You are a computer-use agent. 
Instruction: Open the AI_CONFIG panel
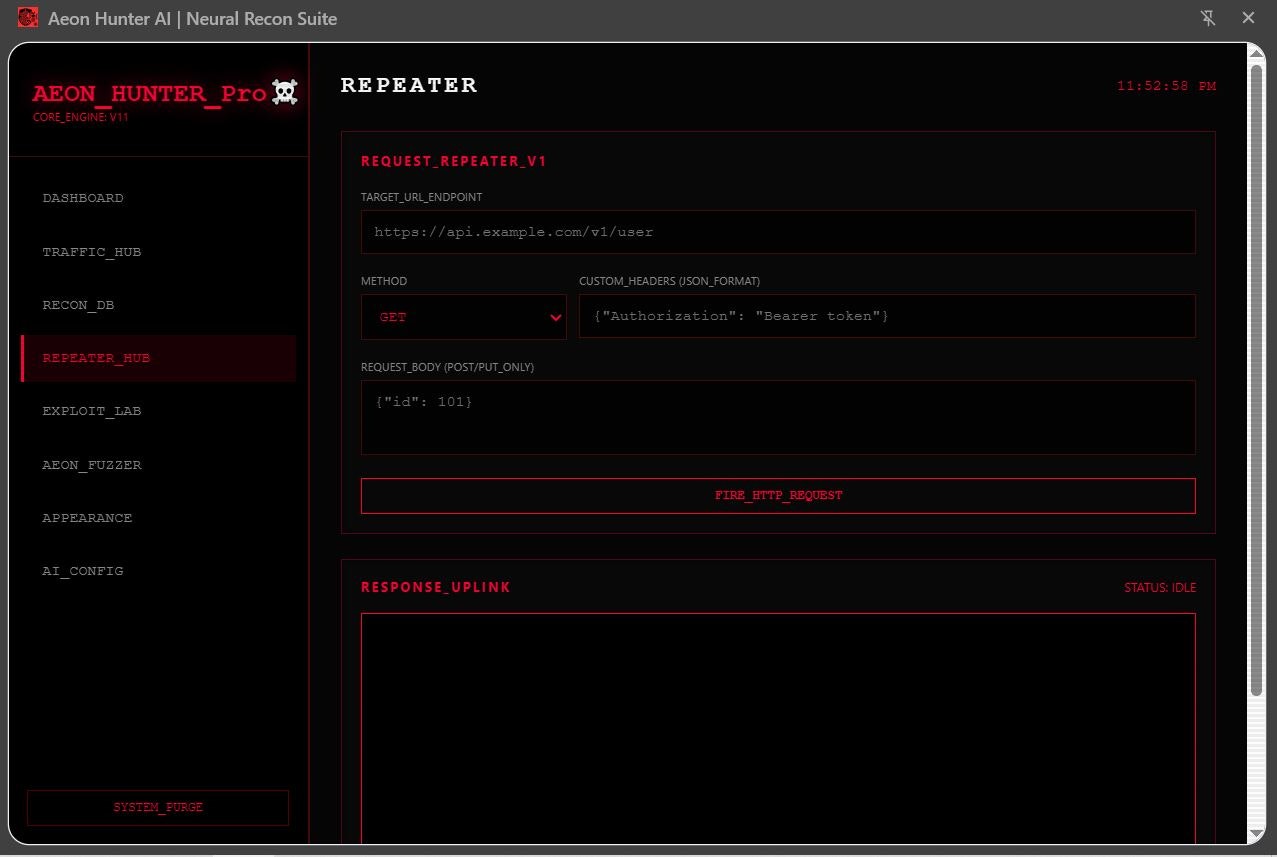pos(83,571)
